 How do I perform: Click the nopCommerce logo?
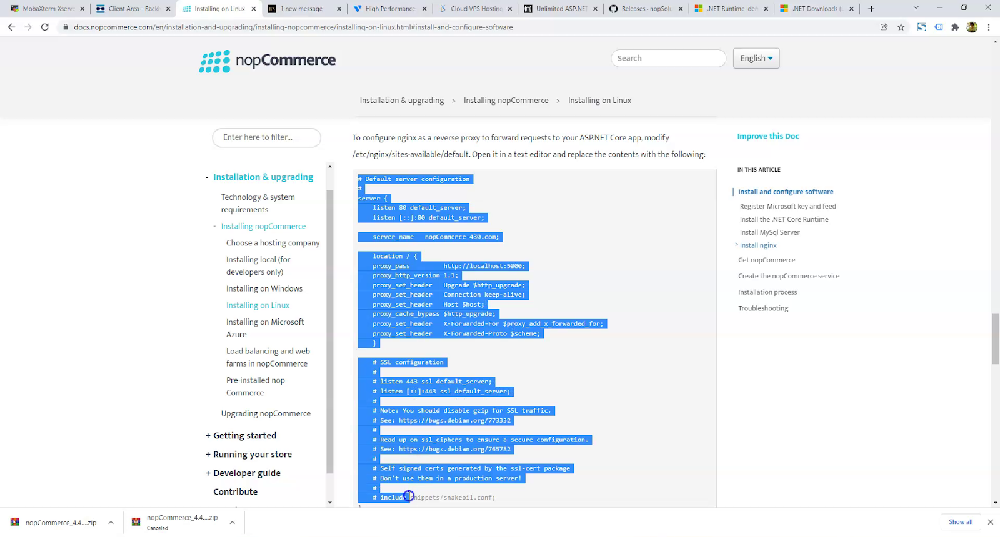[267, 60]
